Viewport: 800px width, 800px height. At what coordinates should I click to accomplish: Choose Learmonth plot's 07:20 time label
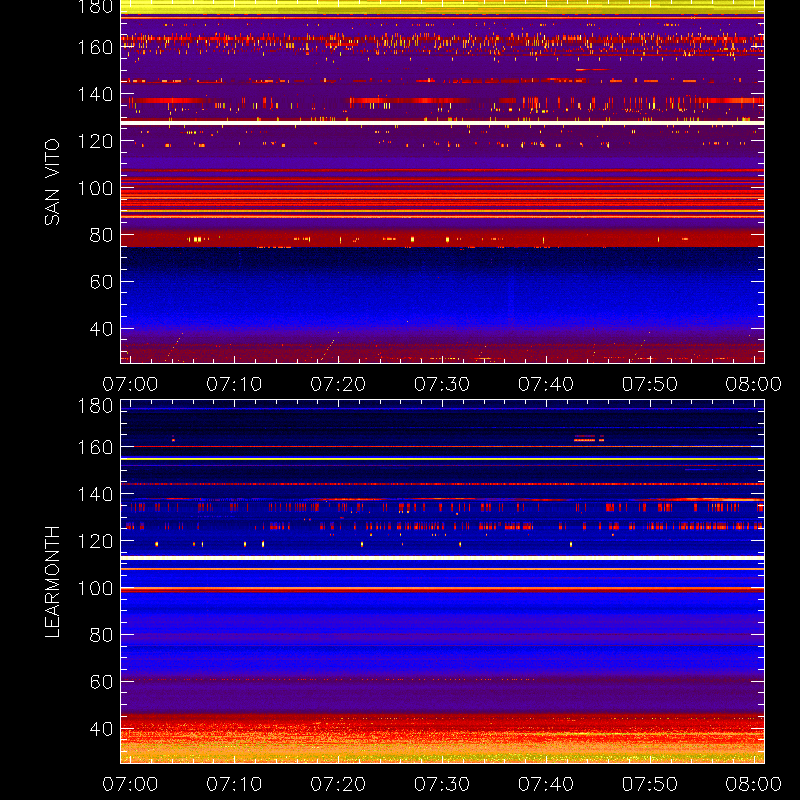coord(338,784)
